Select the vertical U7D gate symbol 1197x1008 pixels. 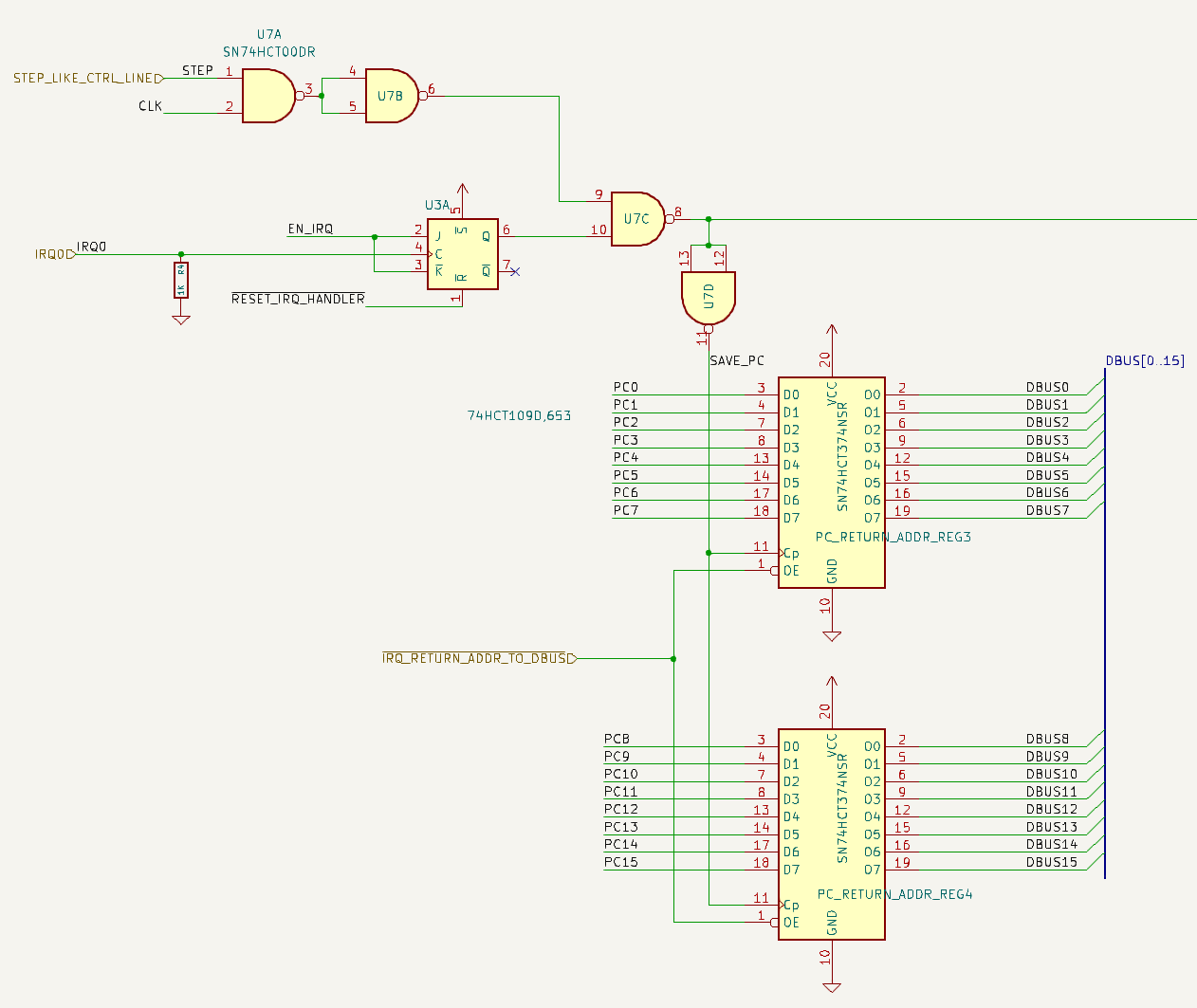pyautogui.click(x=707, y=295)
